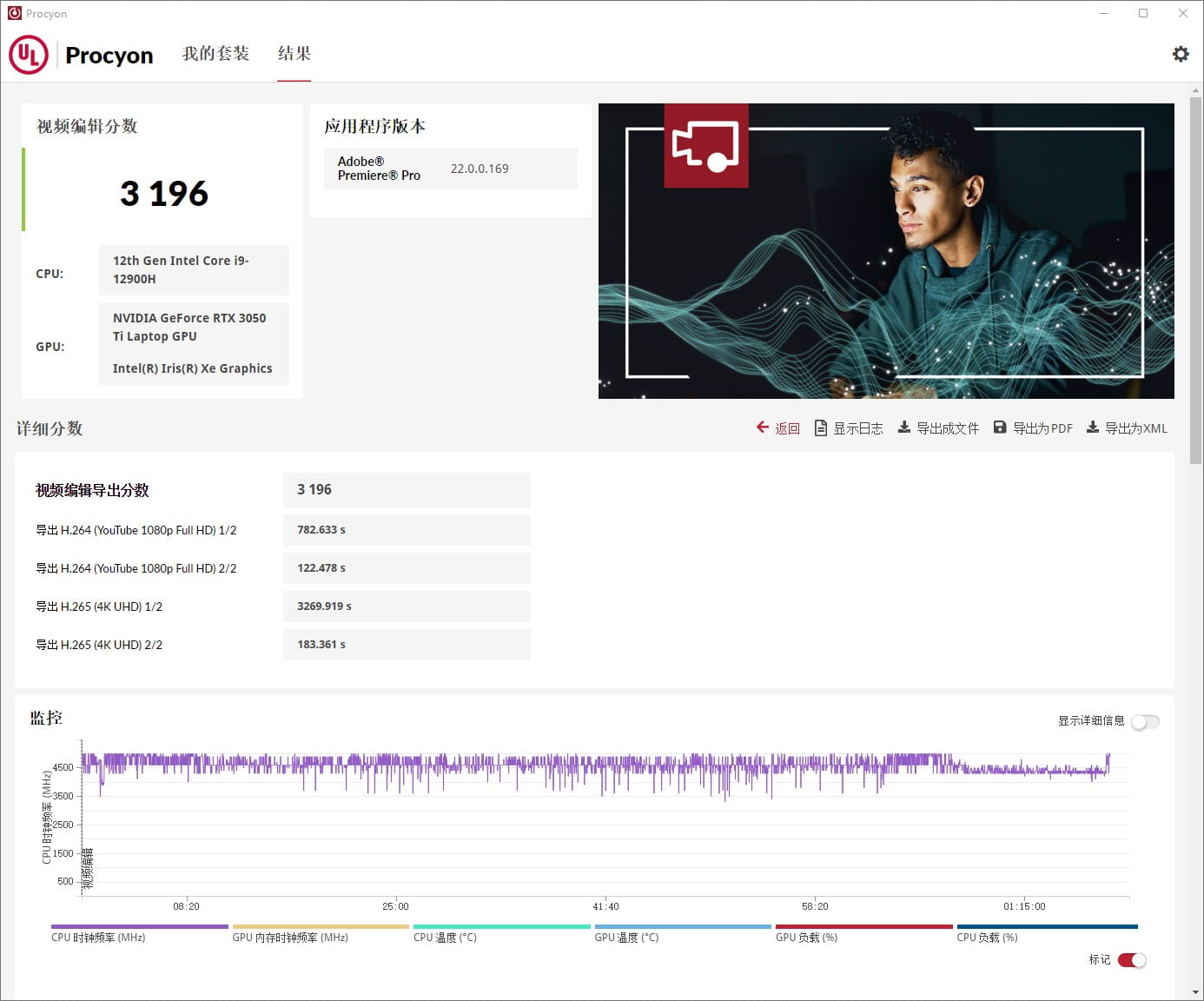The width and height of the screenshot is (1204, 1001).
Task: Click row 导出 H.264 (YouTube 1080p Full HD) 2/2
Action: [136, 568]
